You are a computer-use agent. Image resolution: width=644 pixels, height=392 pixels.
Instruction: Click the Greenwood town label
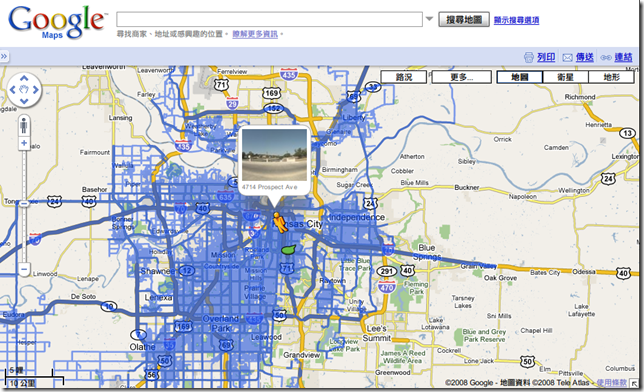[393, 372]
